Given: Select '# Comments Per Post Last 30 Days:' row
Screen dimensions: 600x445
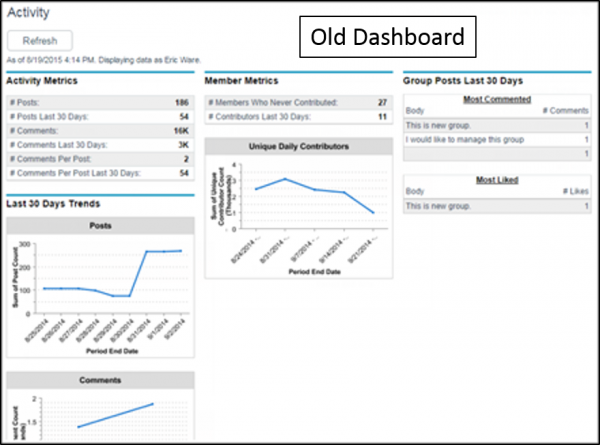Looking at the screenshot, I should [x=100, y=173].
